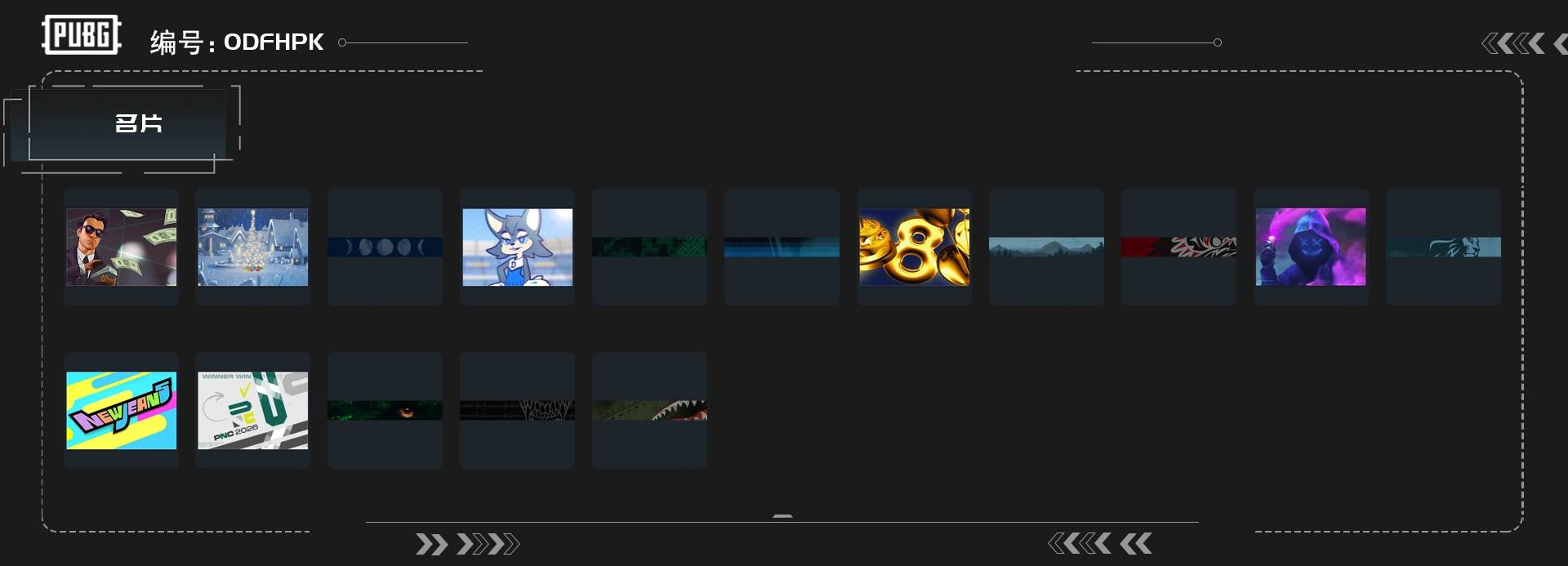
Task: Pick the moon phases banner nameplate
Action: pos(385,247)
